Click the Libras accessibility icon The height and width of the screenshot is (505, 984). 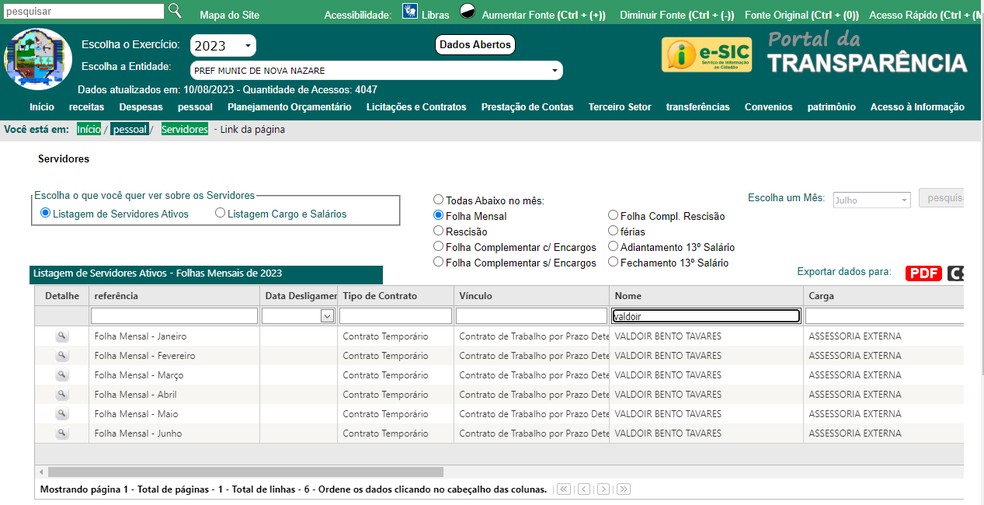tap(410, 11)
